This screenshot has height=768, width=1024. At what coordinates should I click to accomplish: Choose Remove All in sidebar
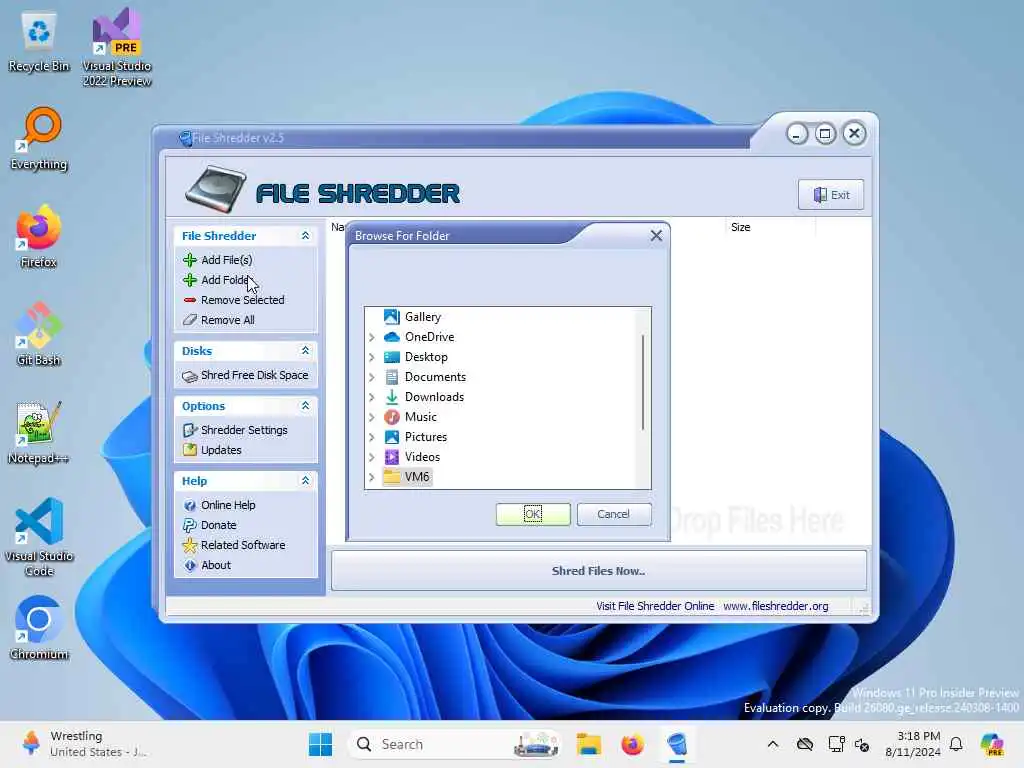[x=228, y=320]
